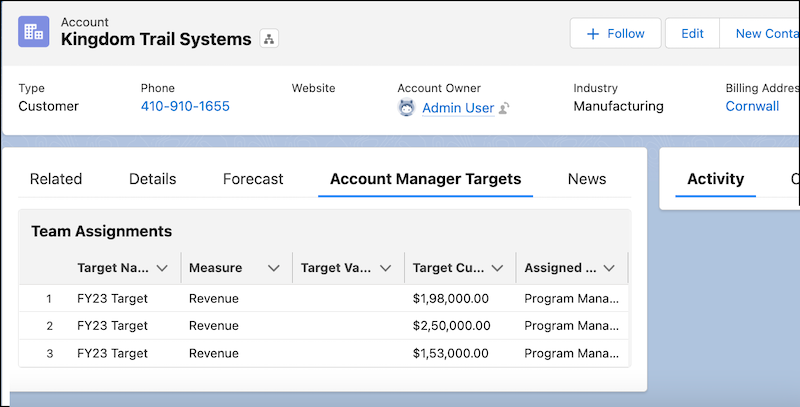Expand the Target Currency column menu
This screenshot has width=800, height=407.
click(497, 268)
